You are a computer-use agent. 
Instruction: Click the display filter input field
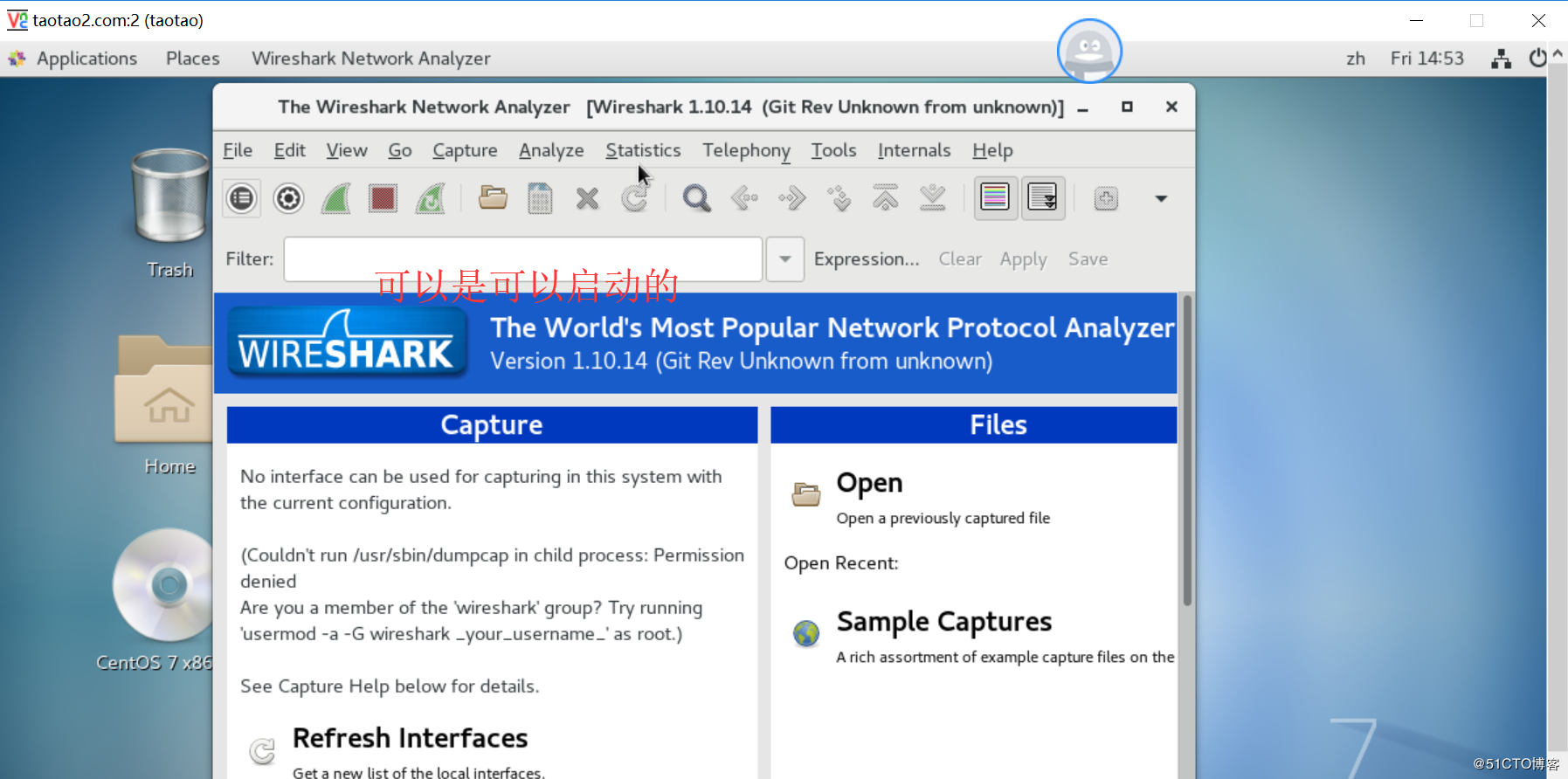coord(523,259)
